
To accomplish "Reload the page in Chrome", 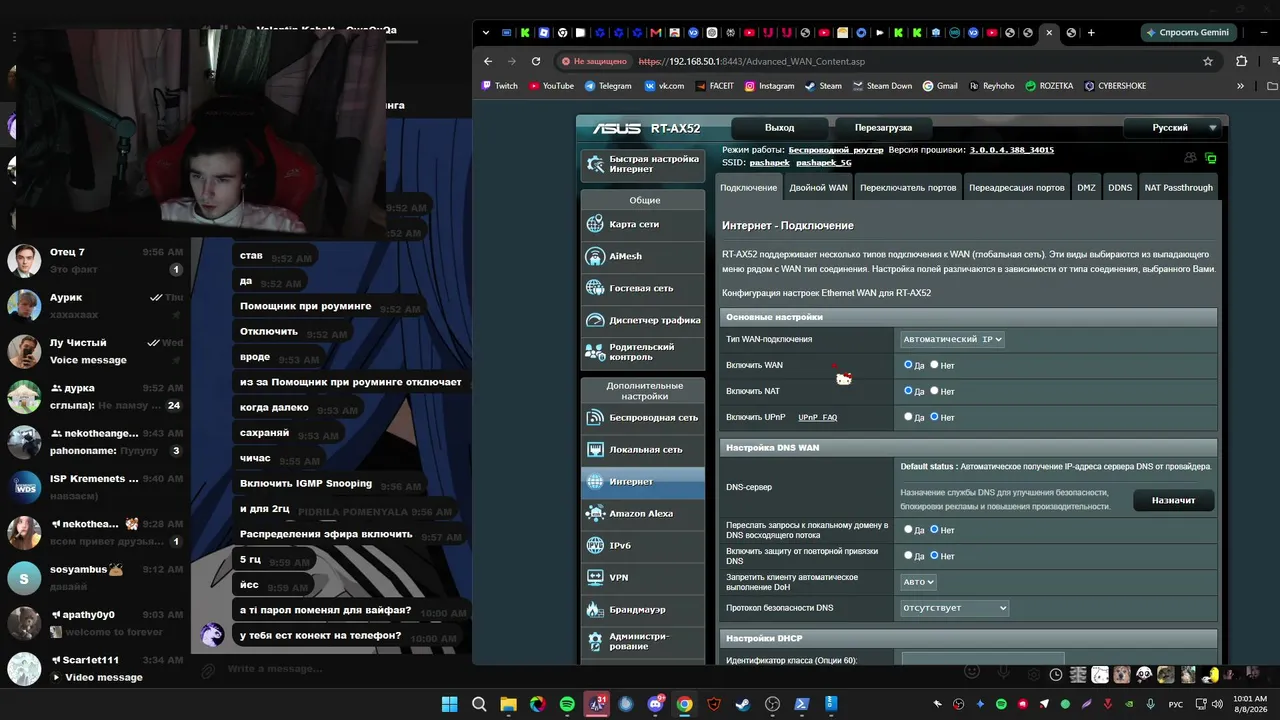I will tap(536, 61).
